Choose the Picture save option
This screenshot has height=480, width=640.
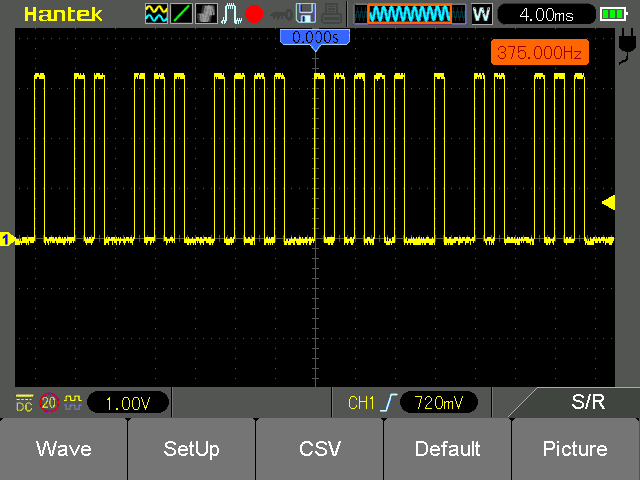576,449
